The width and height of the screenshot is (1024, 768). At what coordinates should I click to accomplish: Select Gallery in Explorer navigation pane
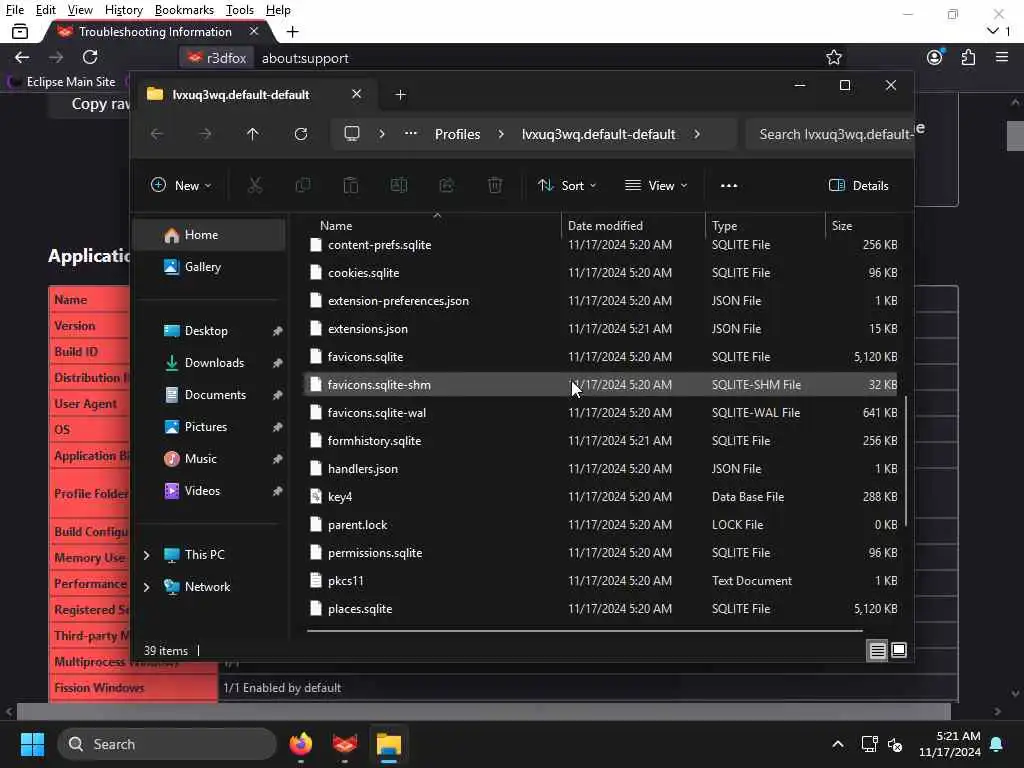coord(209,266)
